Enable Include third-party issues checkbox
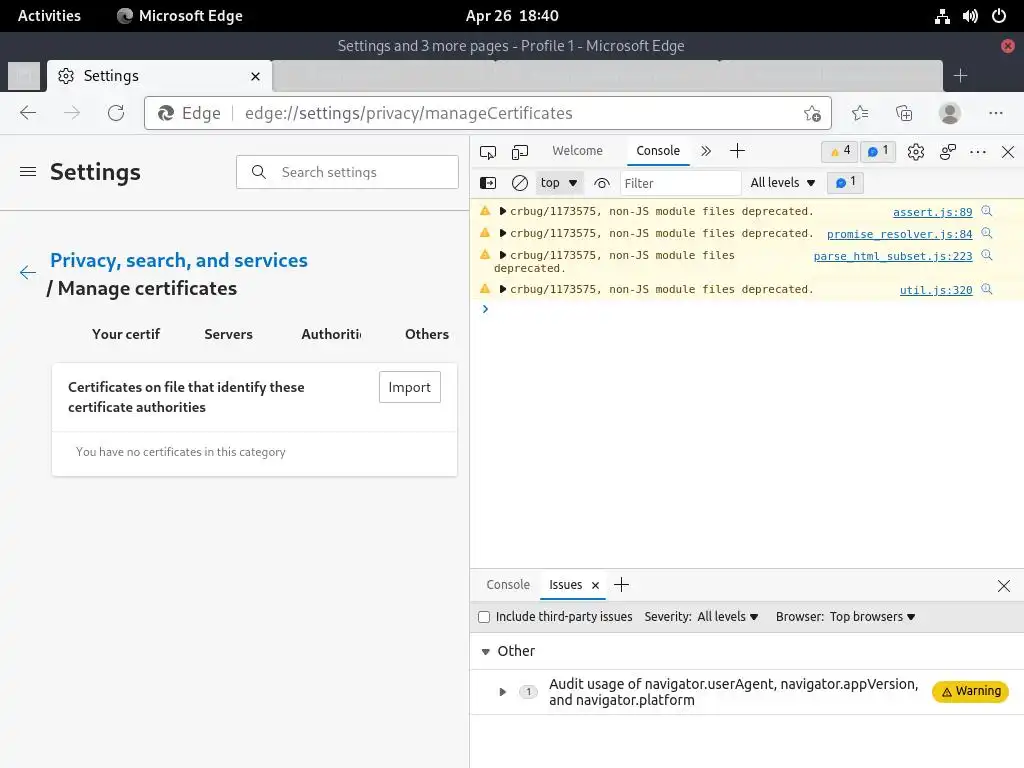The image size is (1024, 768). point(484,617)
